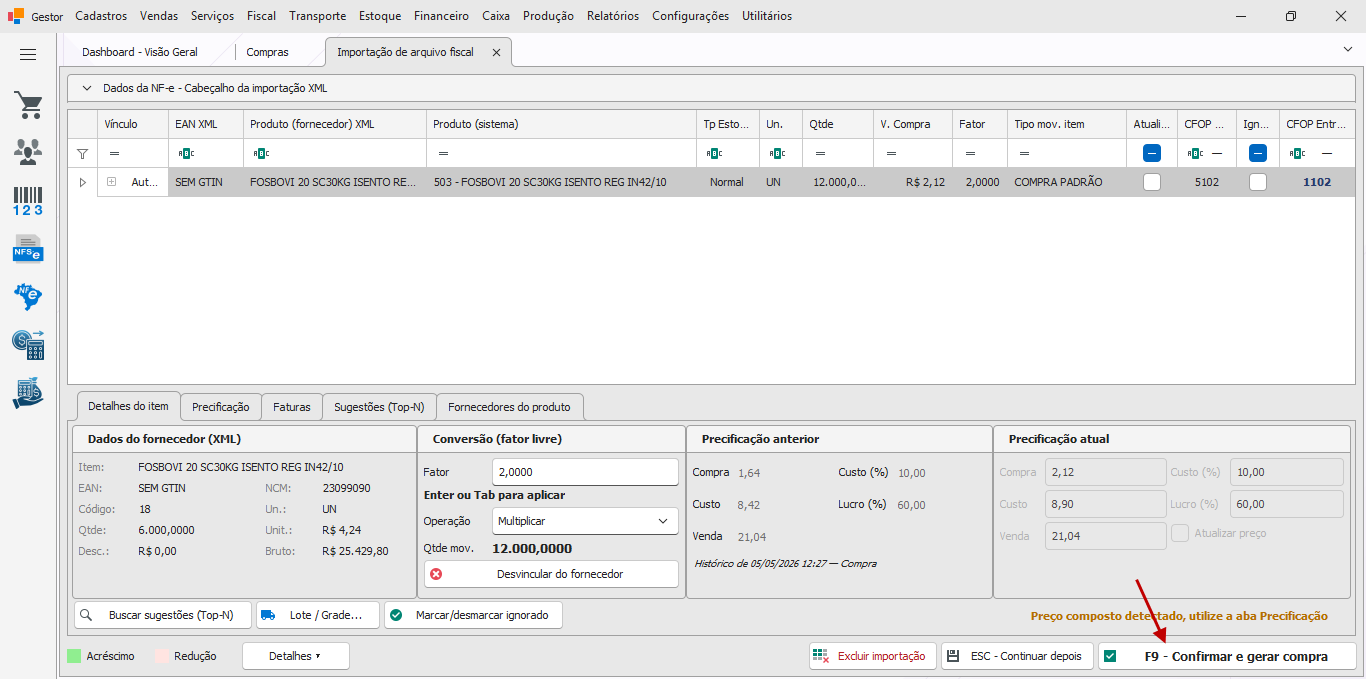
Task: Click the equals filter icon under Qtde
Action: point(820,153)
